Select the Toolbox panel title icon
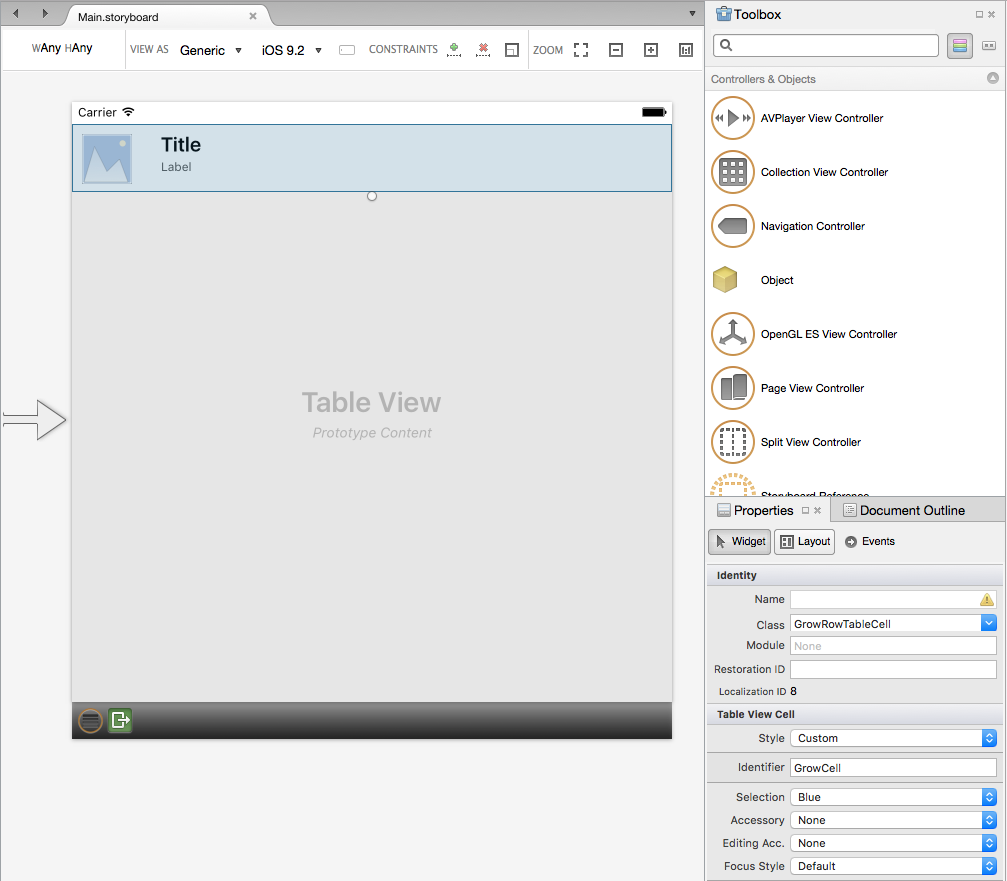The height and width of the screenshot is (881, 1007). pos(724,13)
